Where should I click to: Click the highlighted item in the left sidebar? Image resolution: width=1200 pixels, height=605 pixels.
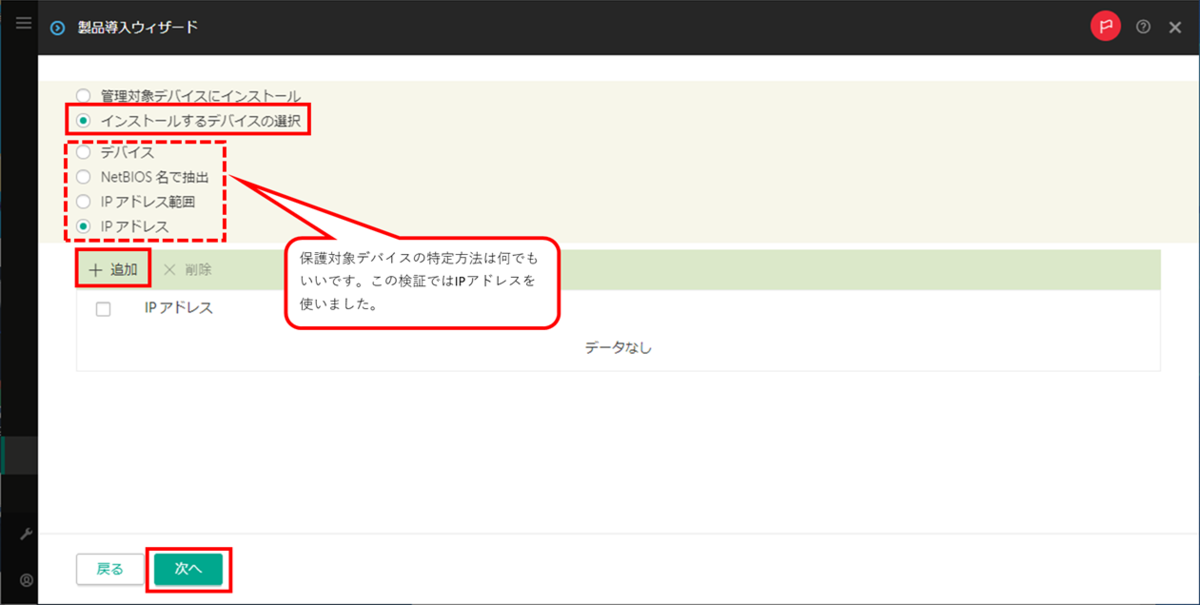pos(22,454)
